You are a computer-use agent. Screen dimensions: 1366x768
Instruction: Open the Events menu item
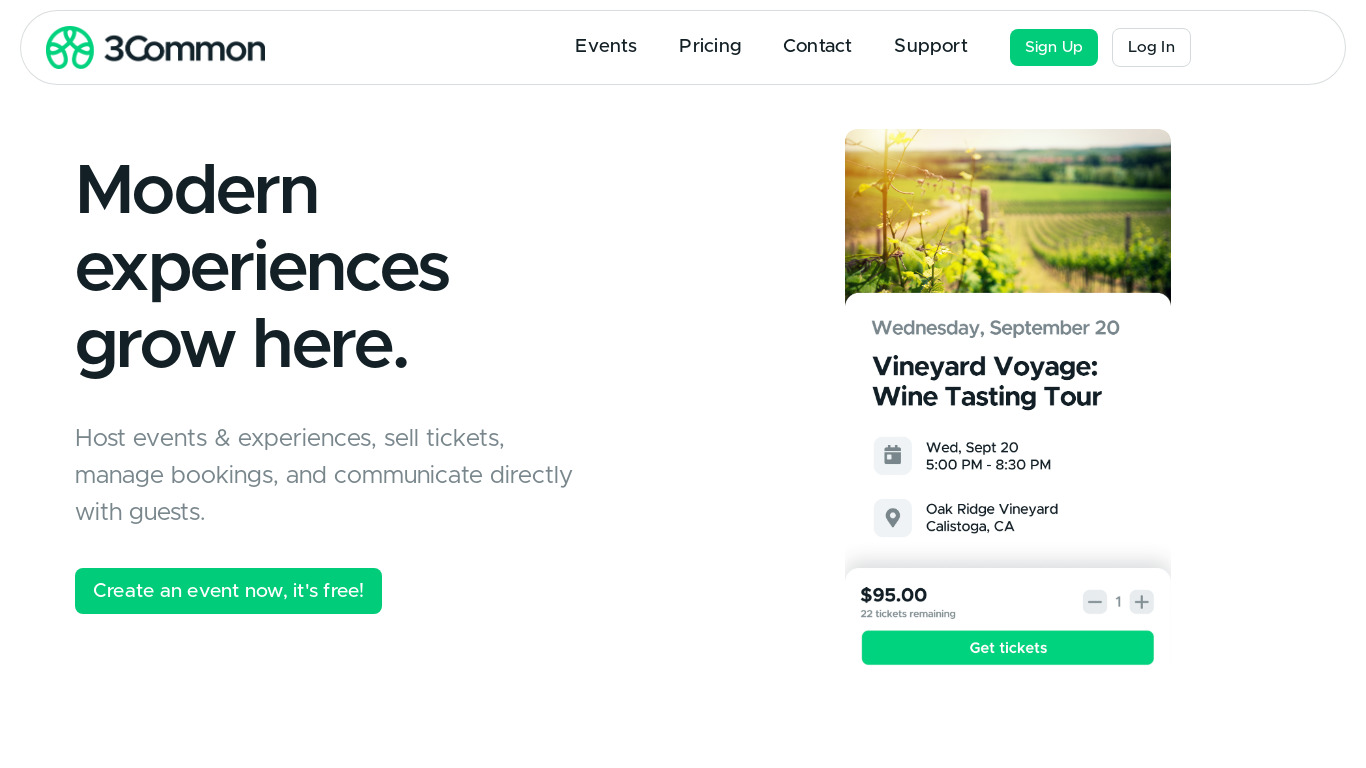[605, 46]
